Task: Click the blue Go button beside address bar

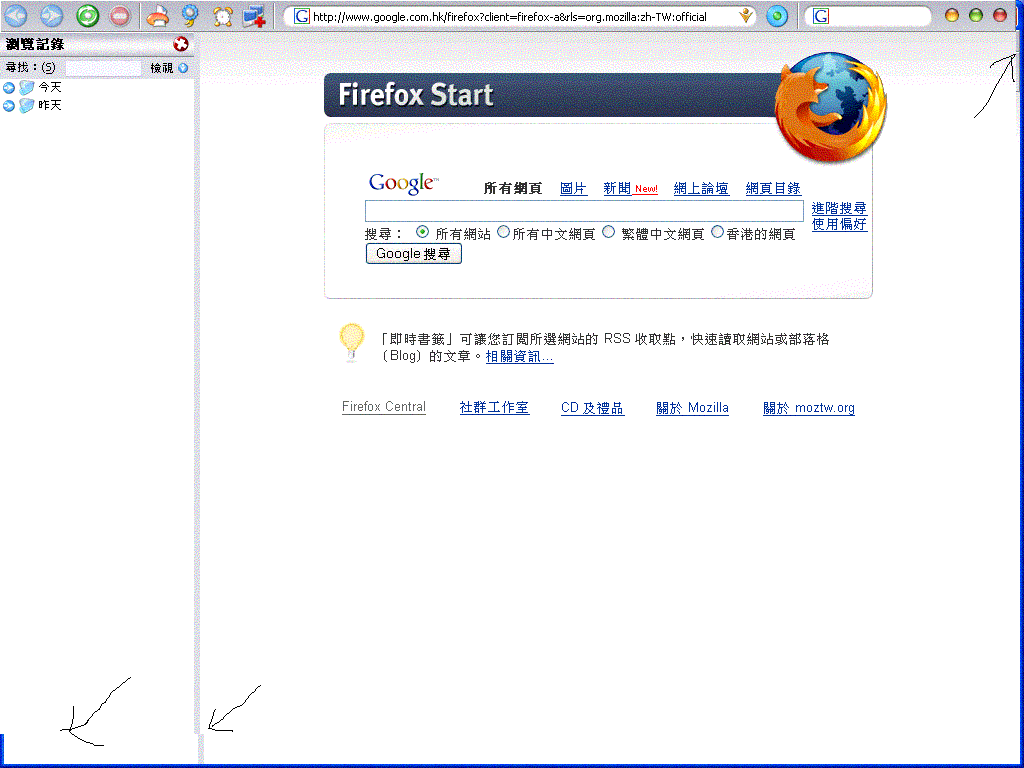Action: (776, 16)
